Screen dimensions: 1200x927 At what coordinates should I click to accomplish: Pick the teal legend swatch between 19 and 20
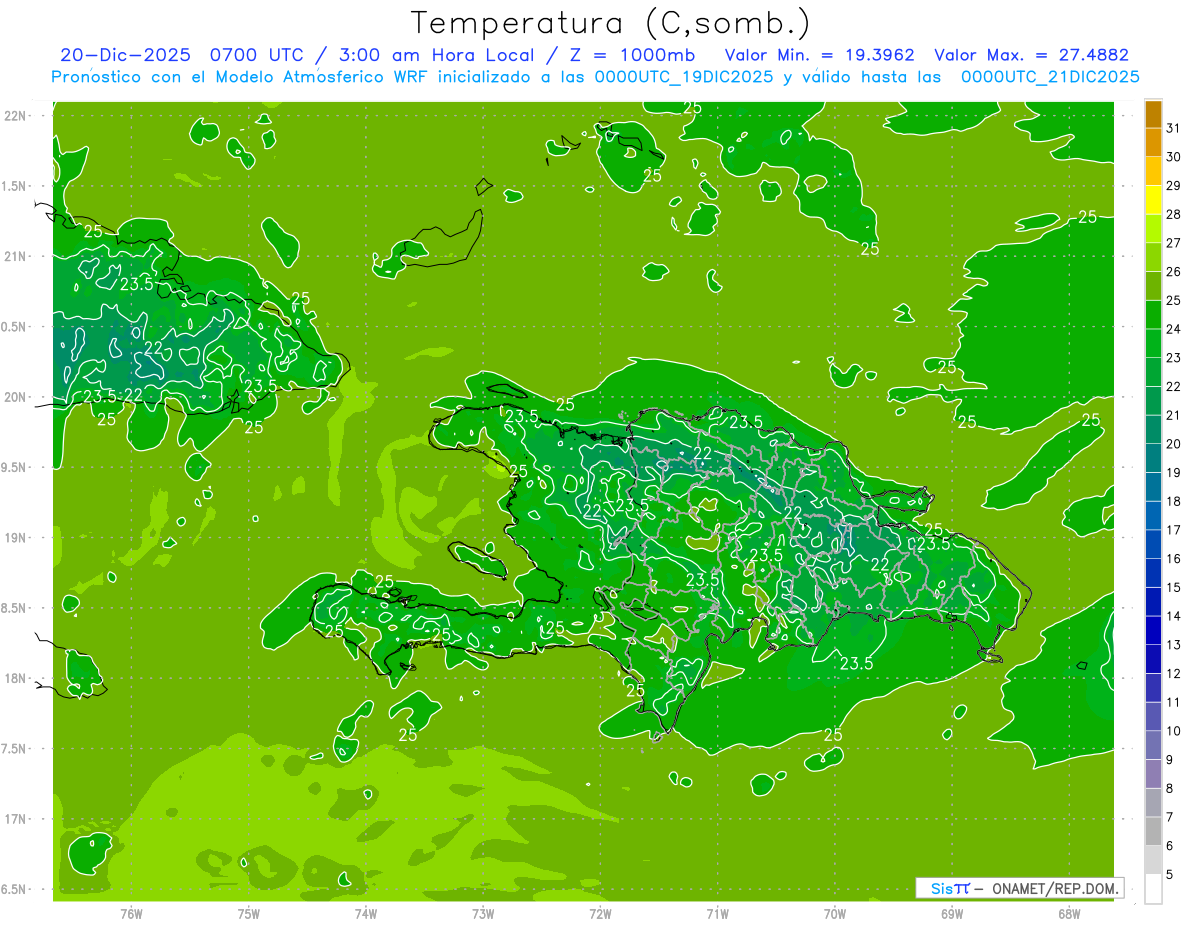(x=1153, y=459)
